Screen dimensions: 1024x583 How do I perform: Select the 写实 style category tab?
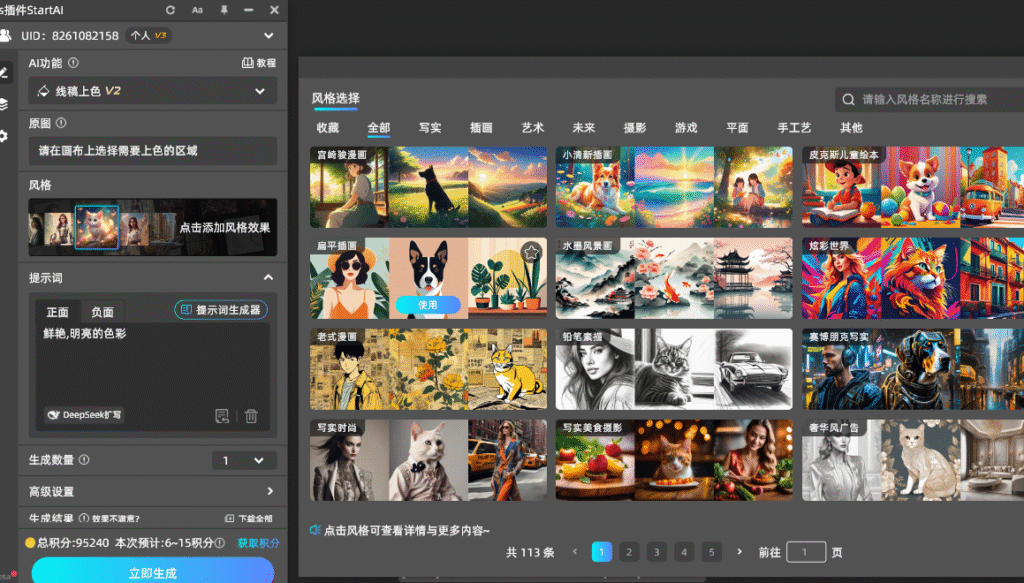point(430,128)
